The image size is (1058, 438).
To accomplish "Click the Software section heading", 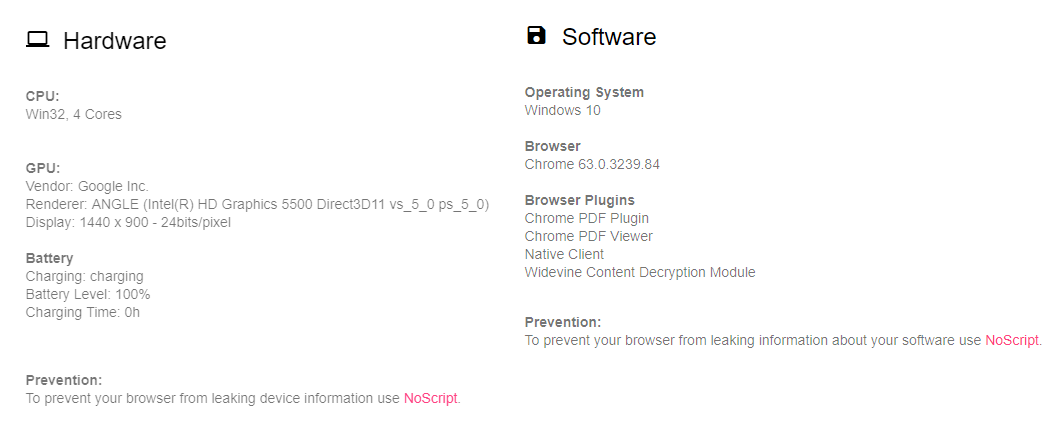I will 609,36.
